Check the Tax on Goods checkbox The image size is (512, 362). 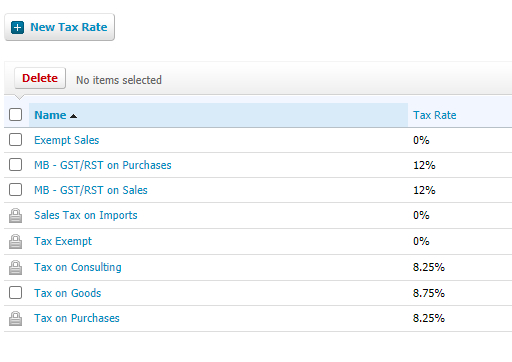click(16, 293)
